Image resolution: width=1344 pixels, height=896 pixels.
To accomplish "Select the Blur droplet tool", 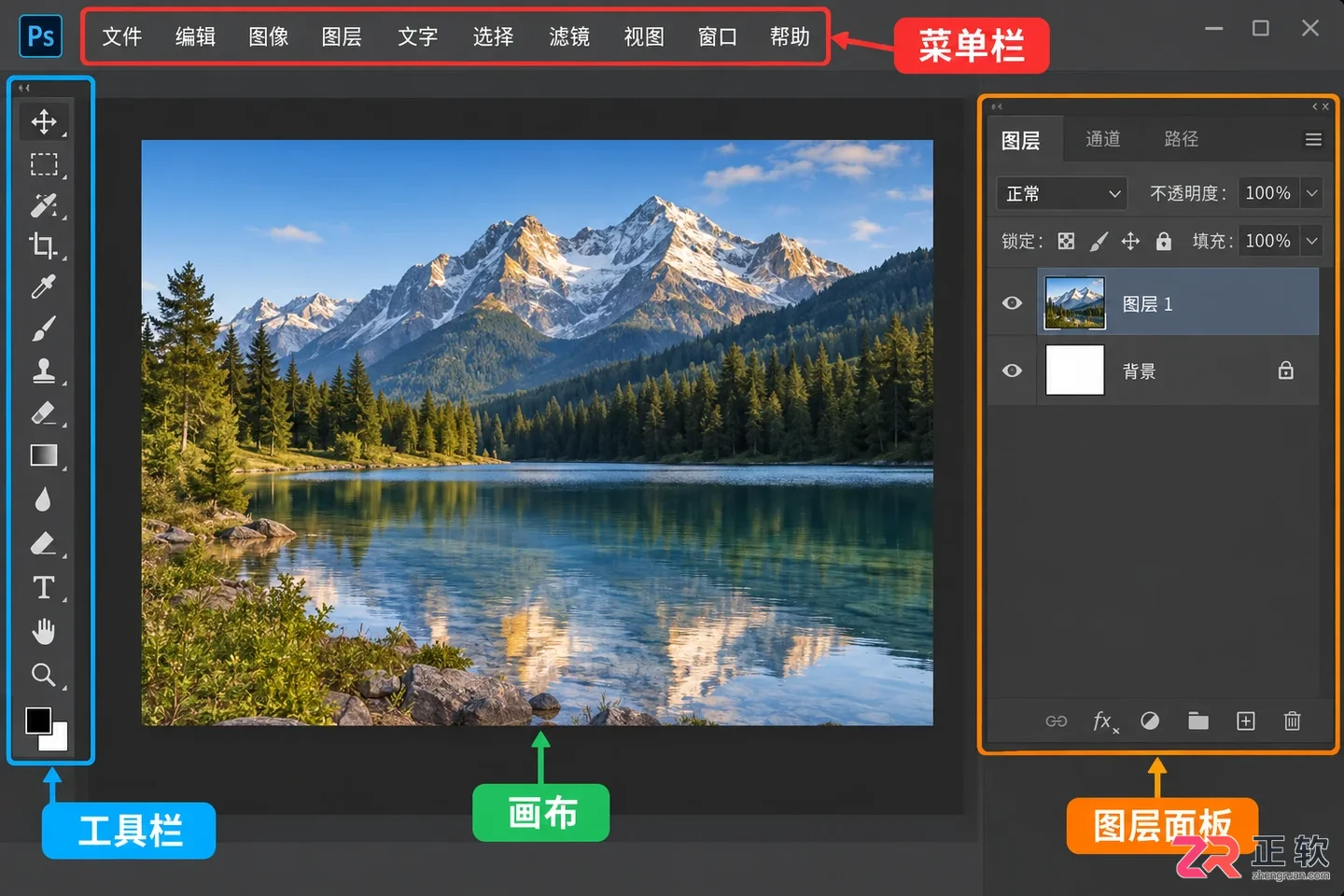I will 43,499.
